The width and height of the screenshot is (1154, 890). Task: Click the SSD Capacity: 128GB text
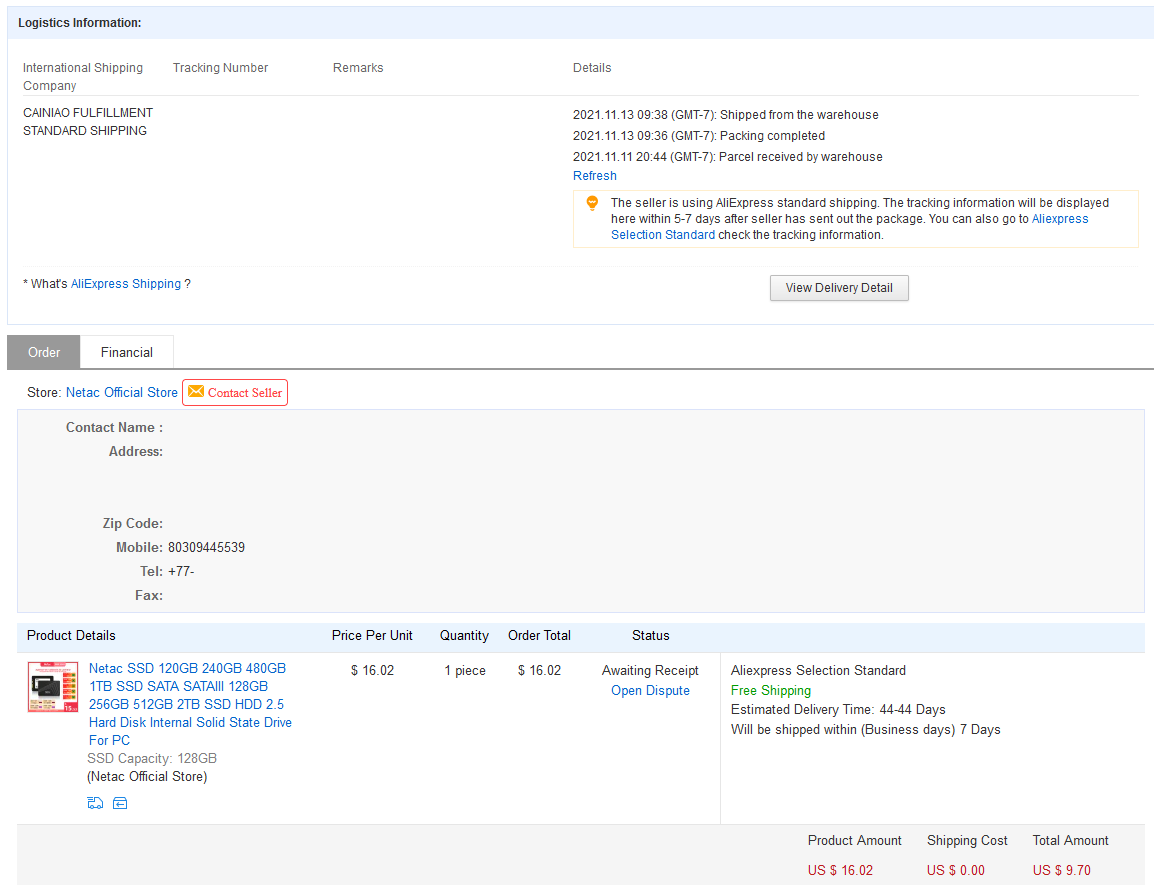[152, 758]
